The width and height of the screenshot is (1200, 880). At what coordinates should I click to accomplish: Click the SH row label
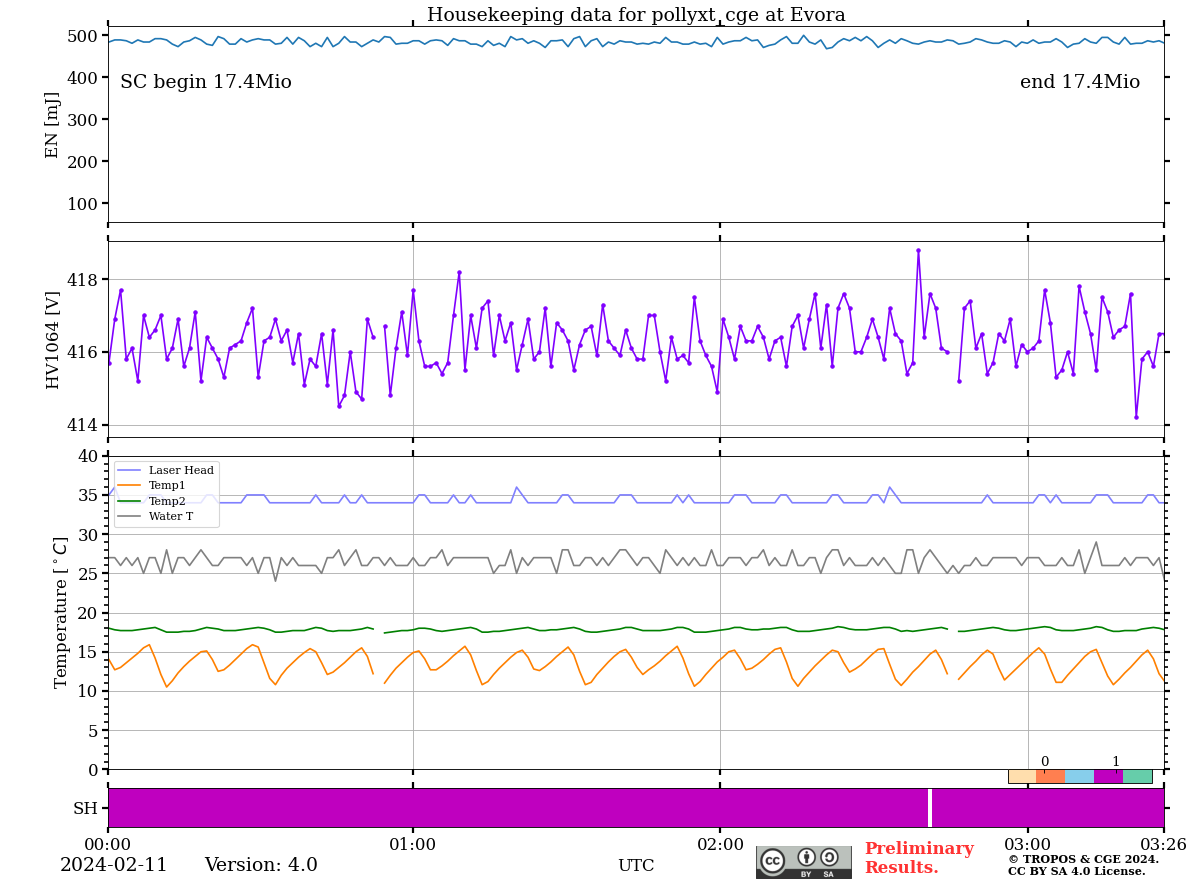(x=85, y=808)
